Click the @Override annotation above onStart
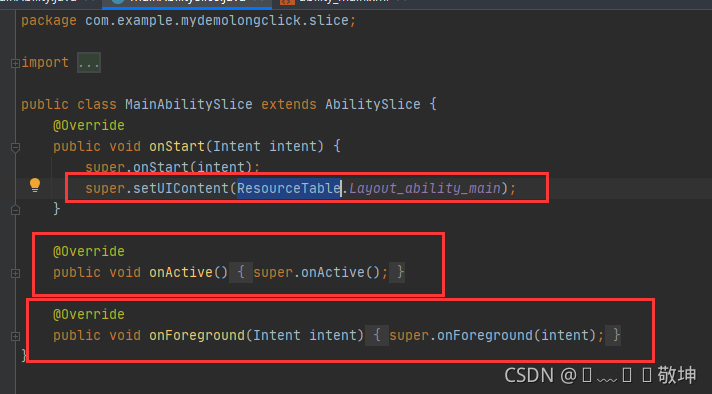The image size is (712, 394). 89,125
